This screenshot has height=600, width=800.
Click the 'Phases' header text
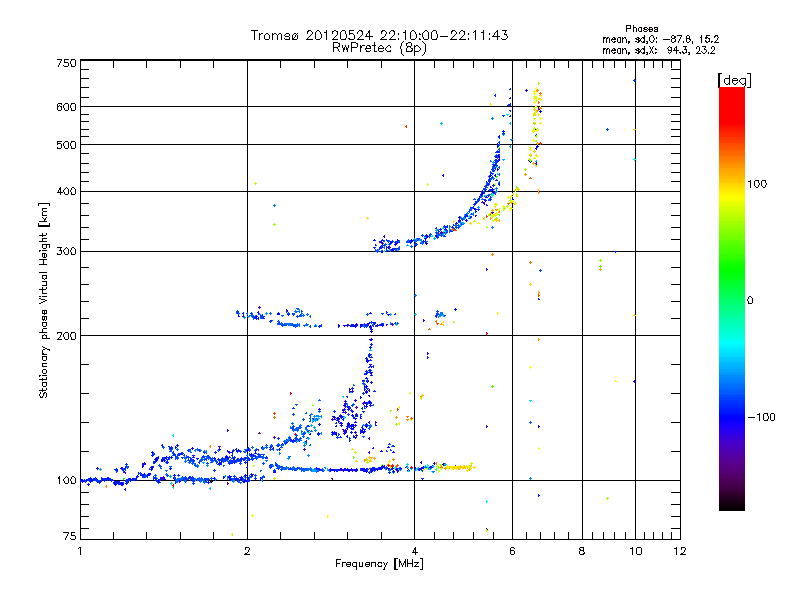641,29
